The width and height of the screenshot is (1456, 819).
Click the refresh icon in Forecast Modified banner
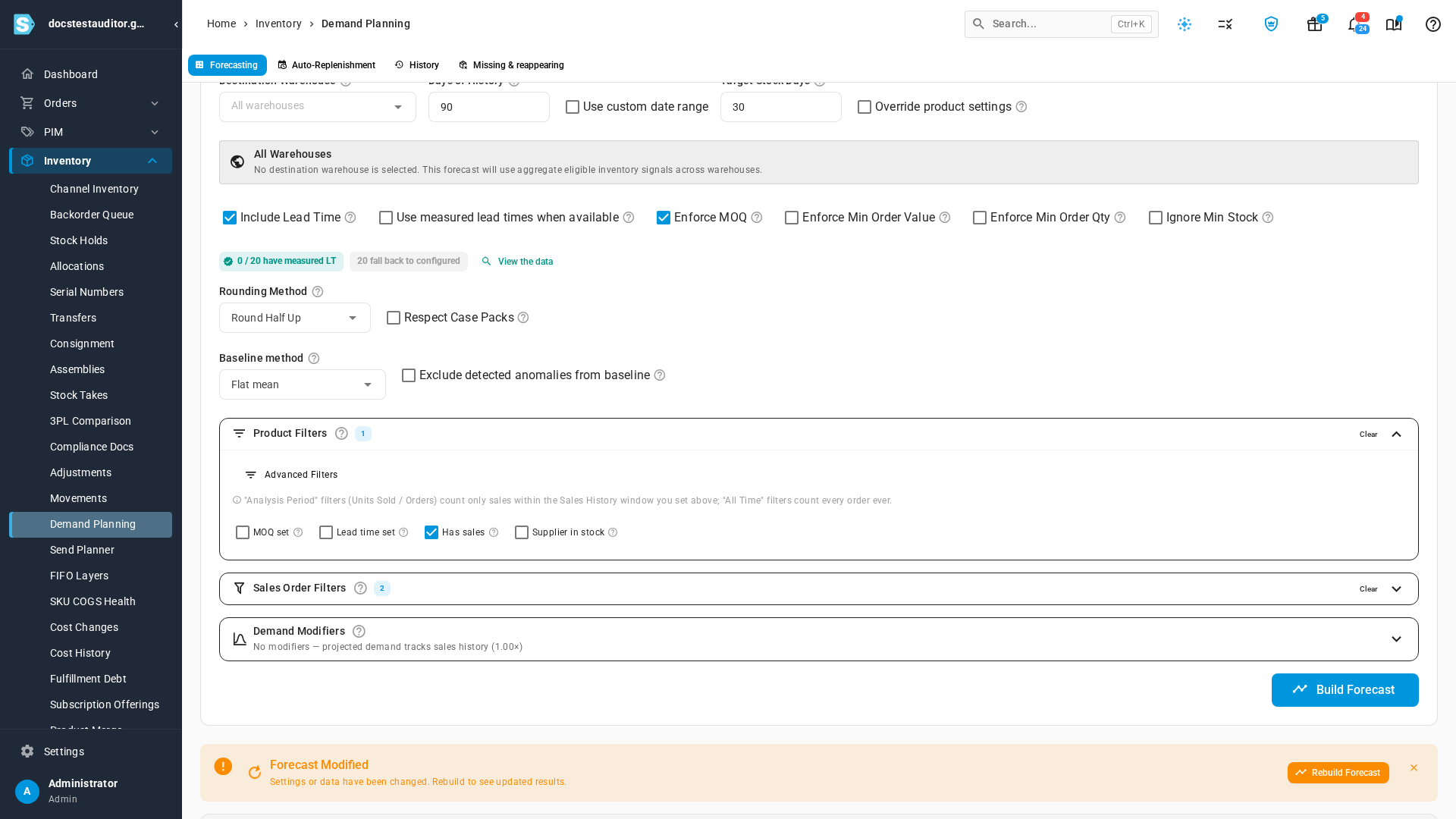pos(255,773)
